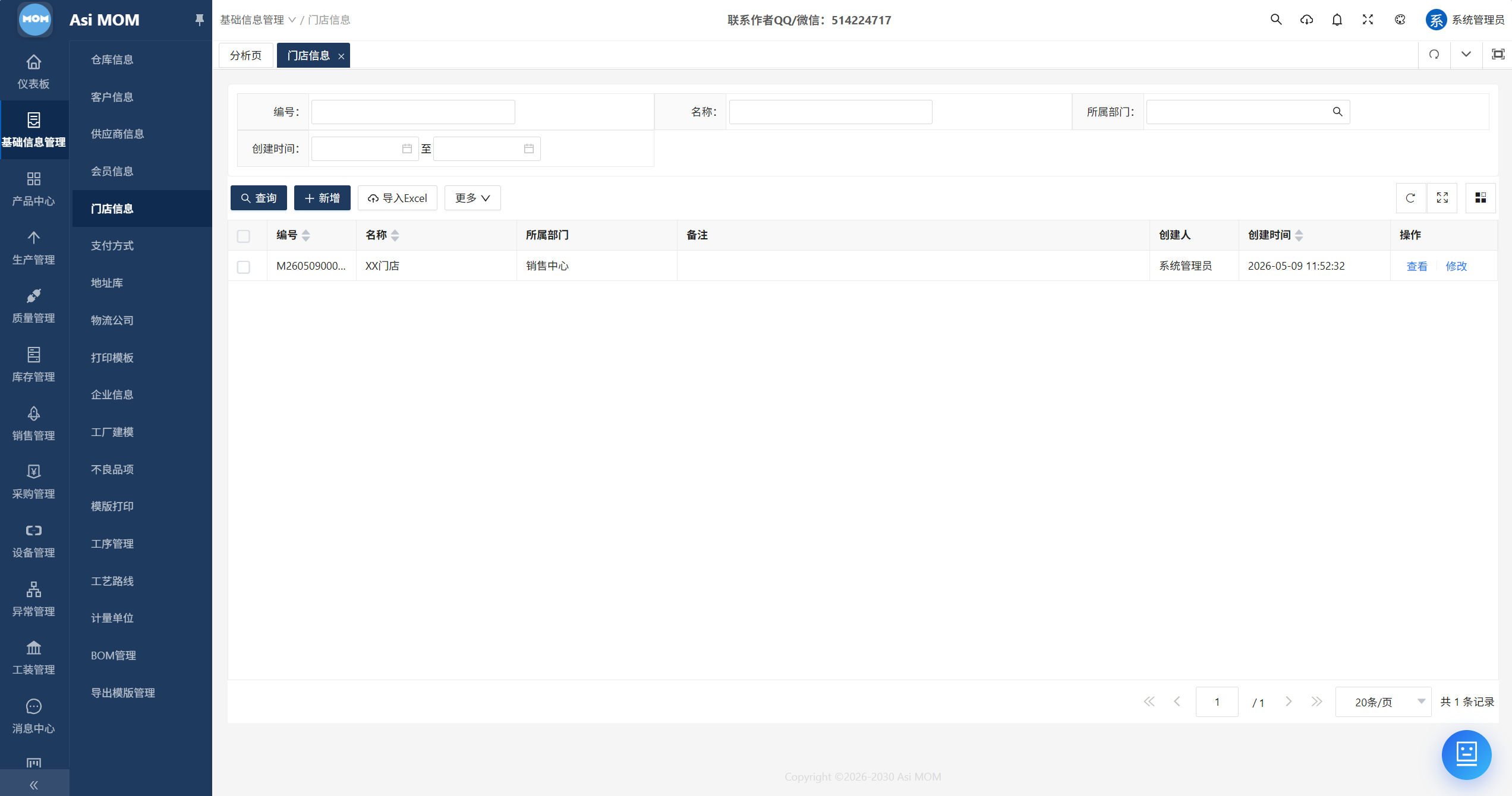Screen dimensions: 1512x796
Task: Open column settings grid icon above the table
Action: pyautogui.click(x=1480, y=198)
